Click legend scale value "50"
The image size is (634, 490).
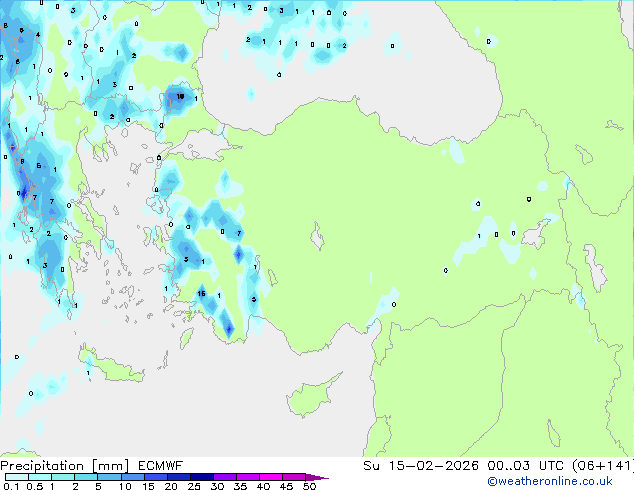coord(310,486)
